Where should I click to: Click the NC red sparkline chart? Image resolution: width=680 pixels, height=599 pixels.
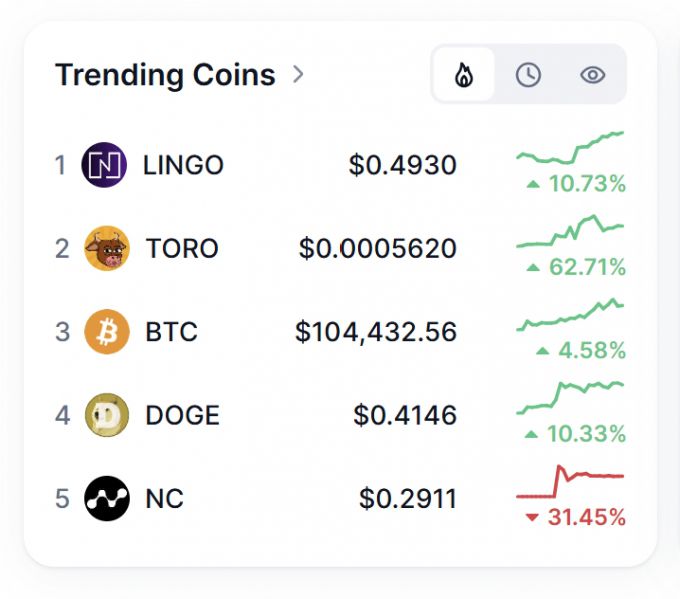pyautogui.click(x=570, y=483)
